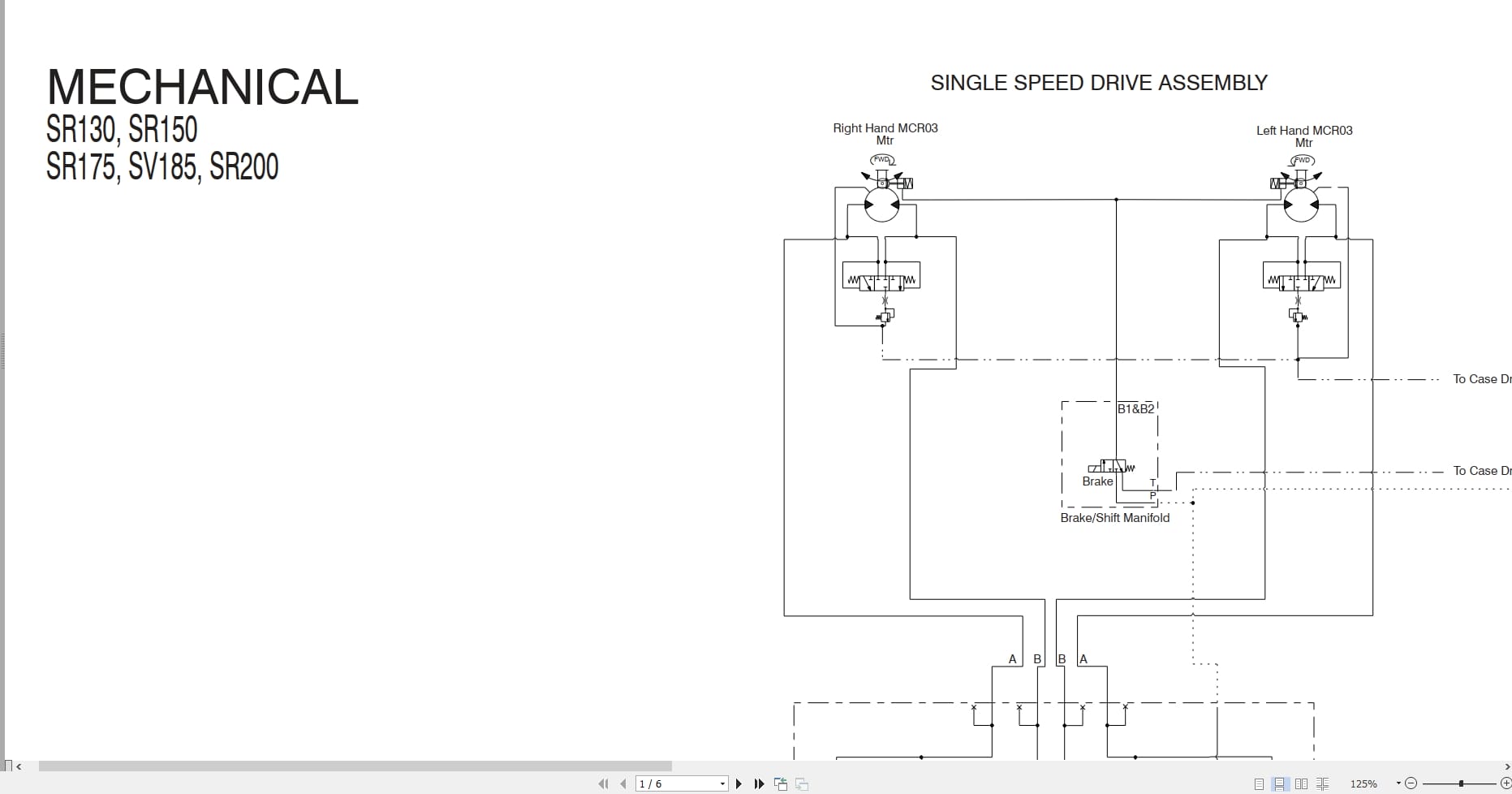
Task: Enable continuous facing page layout
Action: [1323, 783]
